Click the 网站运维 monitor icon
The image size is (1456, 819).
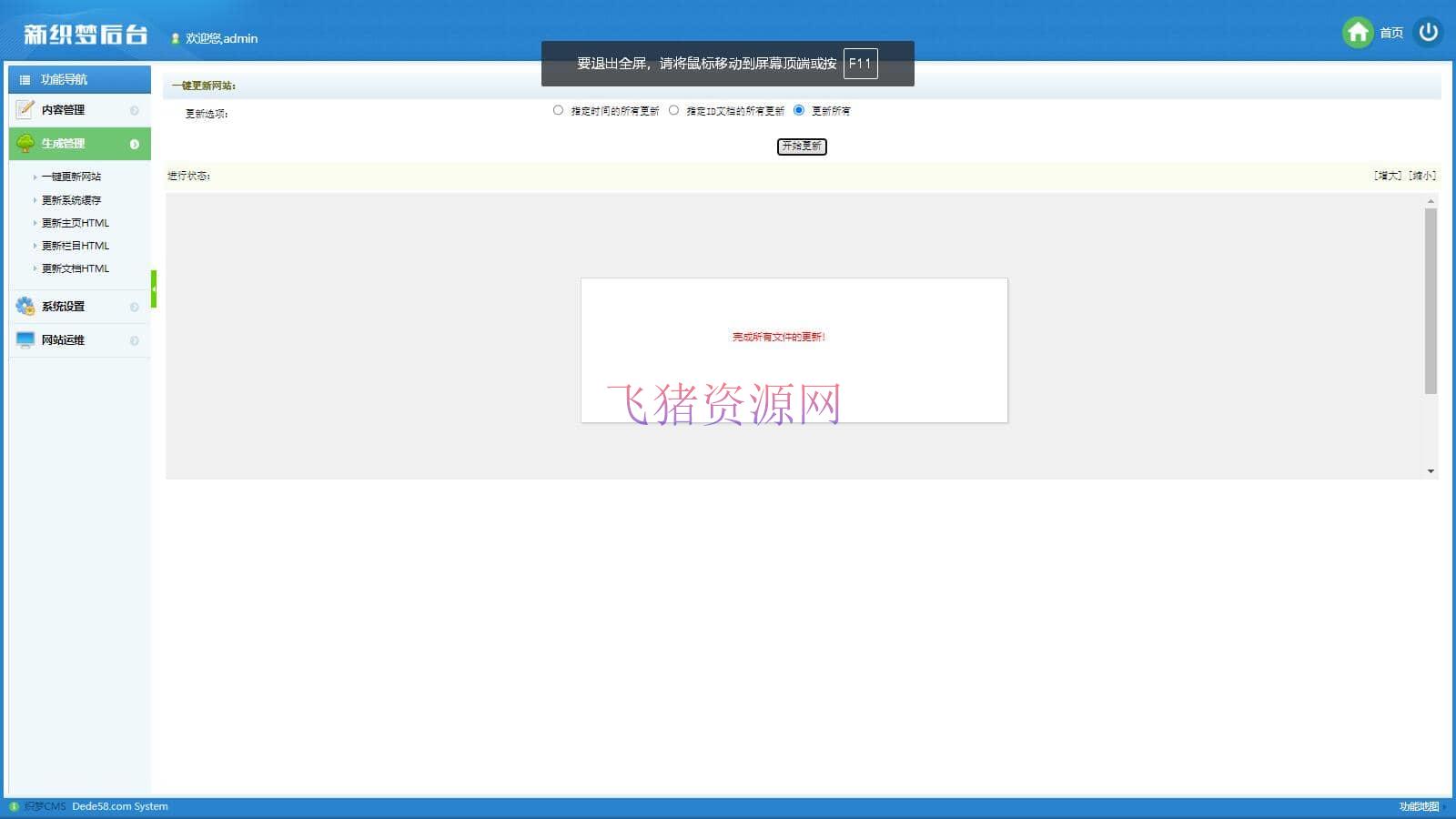click(25, 339)
